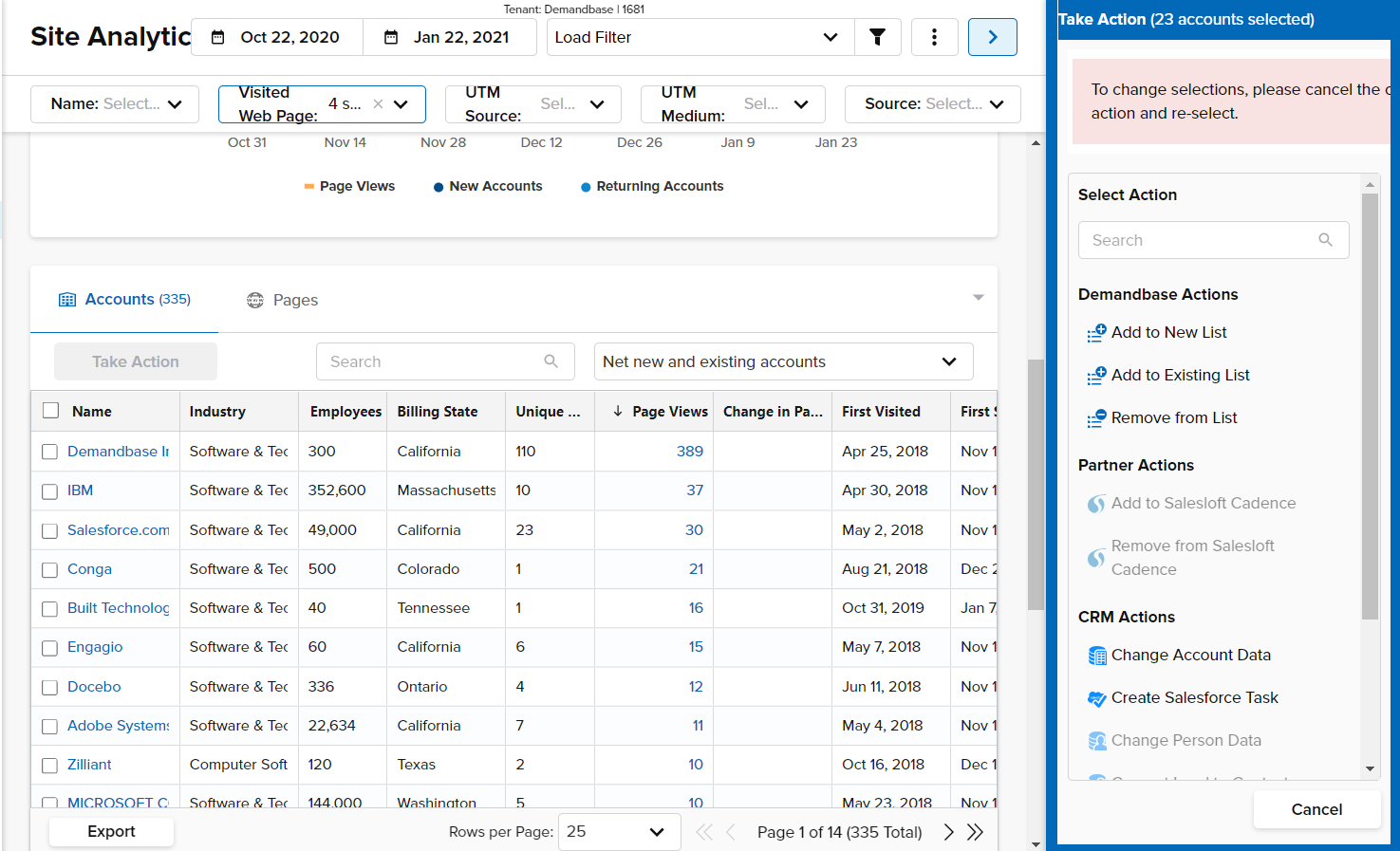Click the Create Salesforce Task icon
The width and height of the screenshot is (1400, 851).
point(1097,698)
